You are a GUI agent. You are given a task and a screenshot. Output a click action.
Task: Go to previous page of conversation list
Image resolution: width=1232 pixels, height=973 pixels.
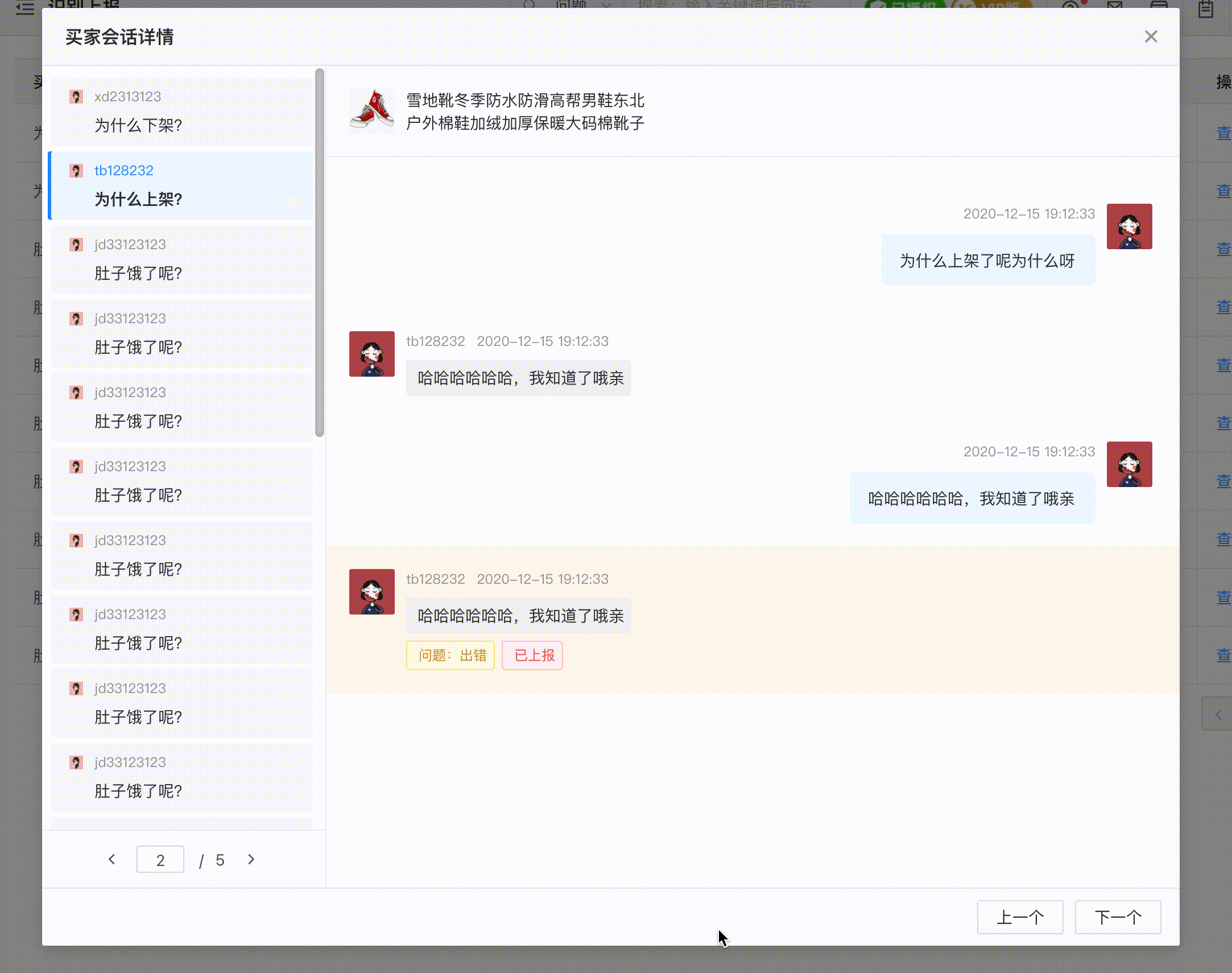(112, 859)
